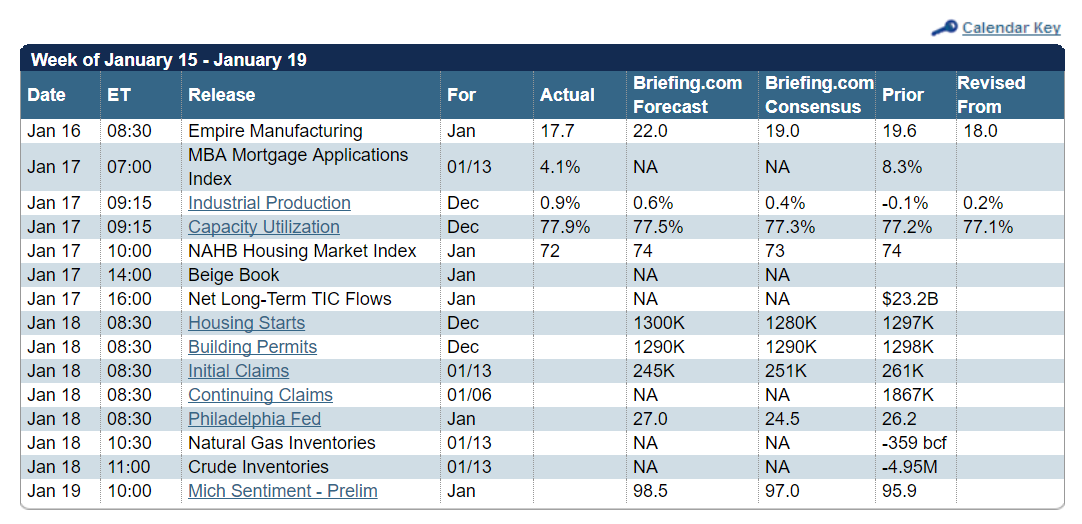Open the Calendar Key link
This screenshot has width=1082, height=524.
[x=1011, y=28]
